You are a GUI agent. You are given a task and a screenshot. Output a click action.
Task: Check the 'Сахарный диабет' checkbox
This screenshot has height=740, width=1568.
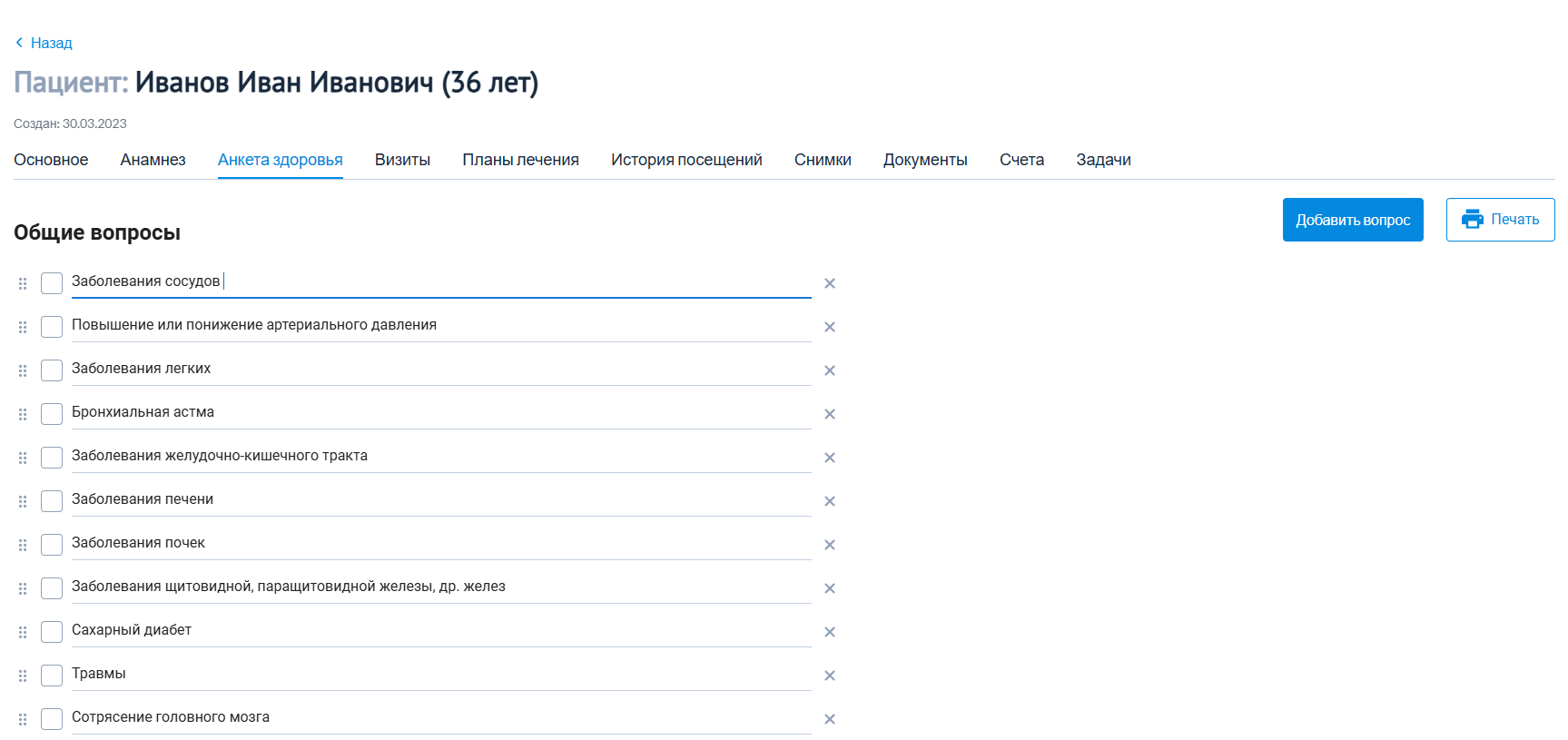click(52, 632)
